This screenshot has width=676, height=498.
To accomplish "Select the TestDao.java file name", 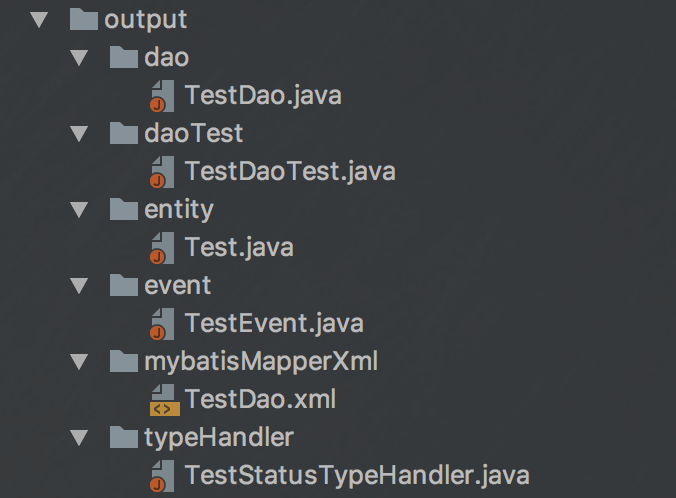I will coord(263,96).
